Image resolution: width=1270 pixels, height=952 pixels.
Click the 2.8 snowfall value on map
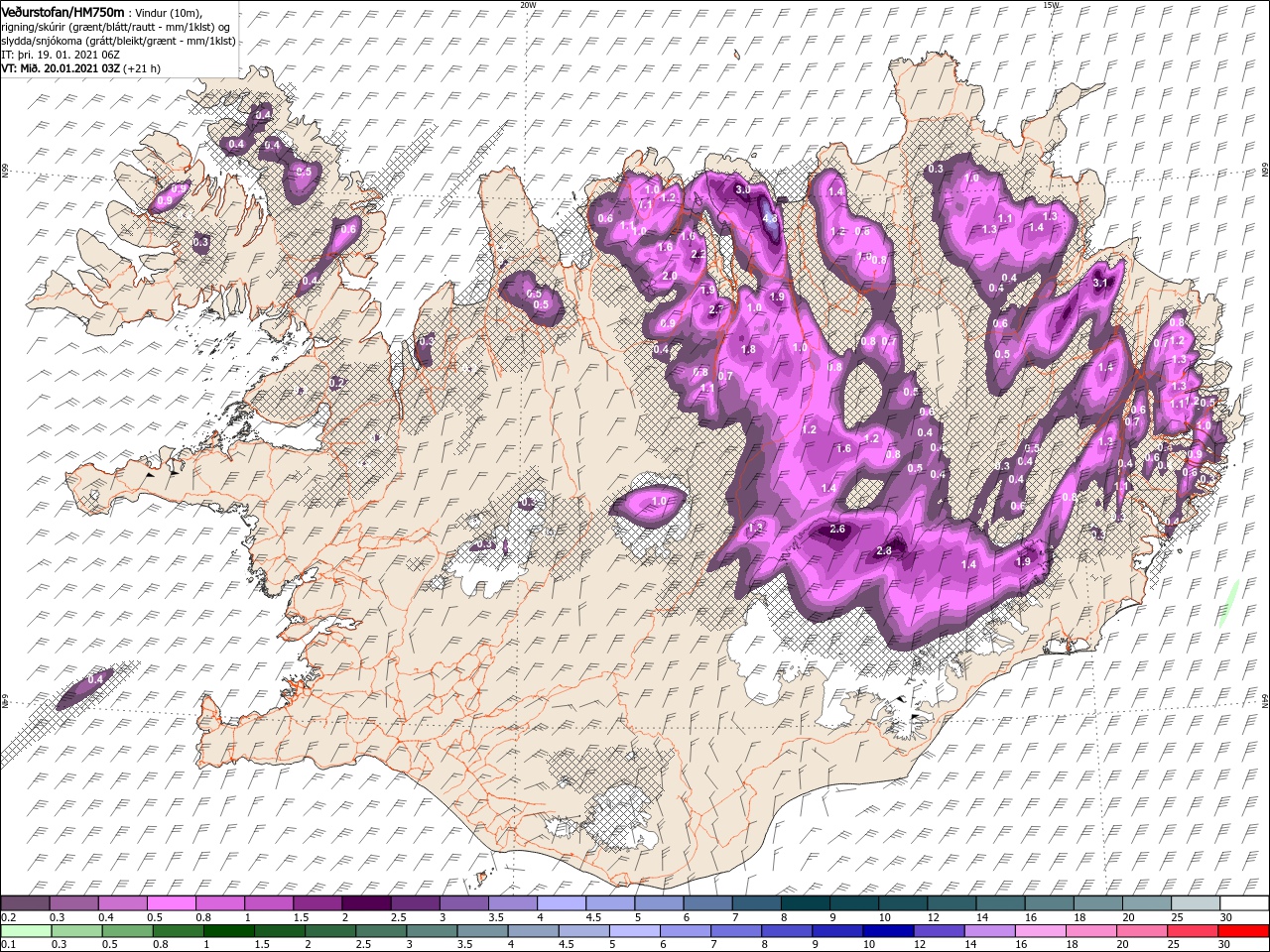[x=885, y=551]
